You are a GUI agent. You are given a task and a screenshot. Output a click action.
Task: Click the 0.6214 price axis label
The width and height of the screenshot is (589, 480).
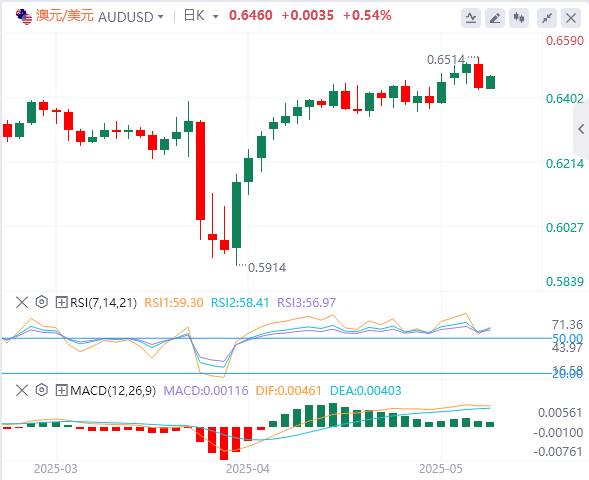(565, 164)
